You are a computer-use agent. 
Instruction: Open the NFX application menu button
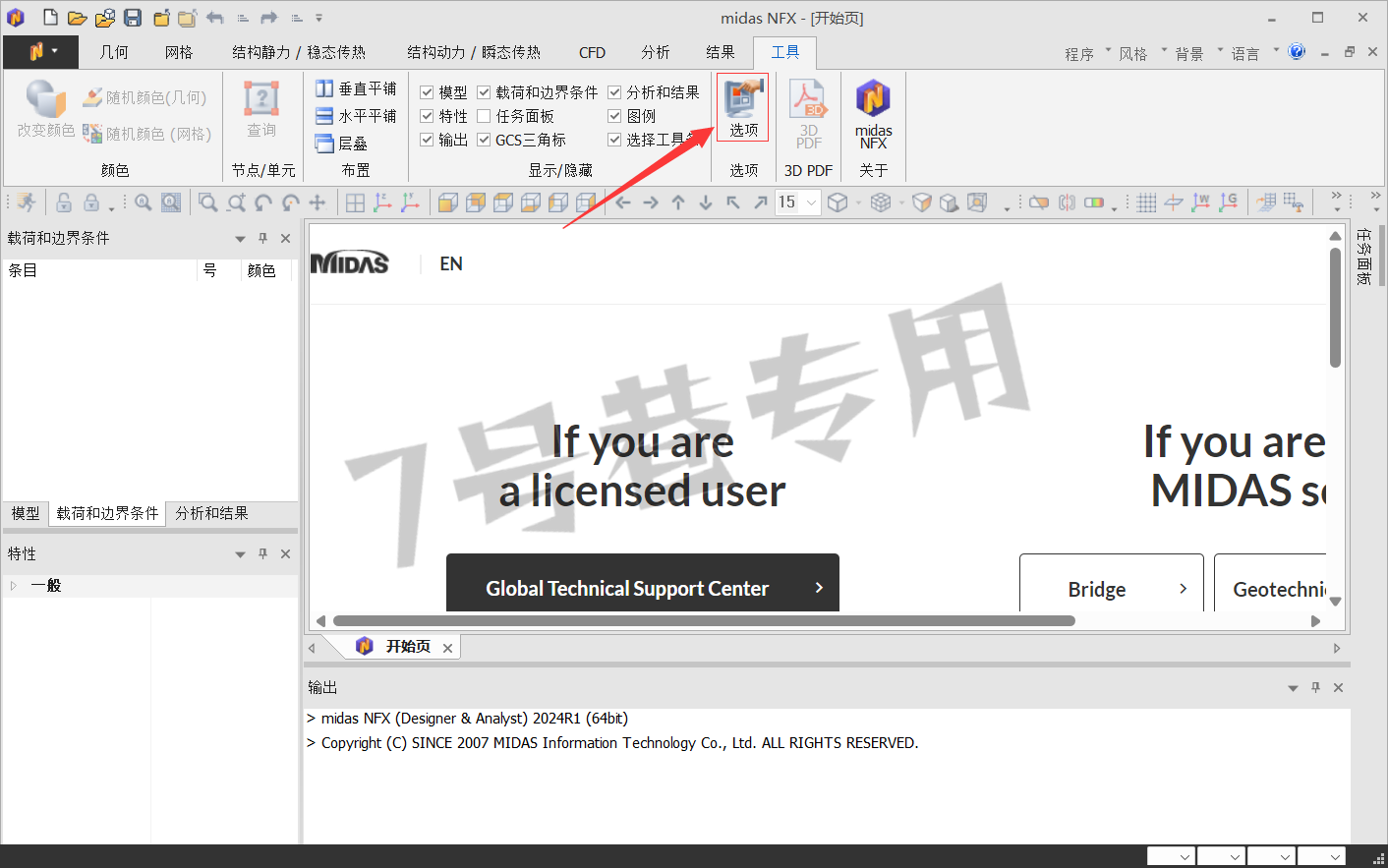pyautogui.click(x=42, y=51)
